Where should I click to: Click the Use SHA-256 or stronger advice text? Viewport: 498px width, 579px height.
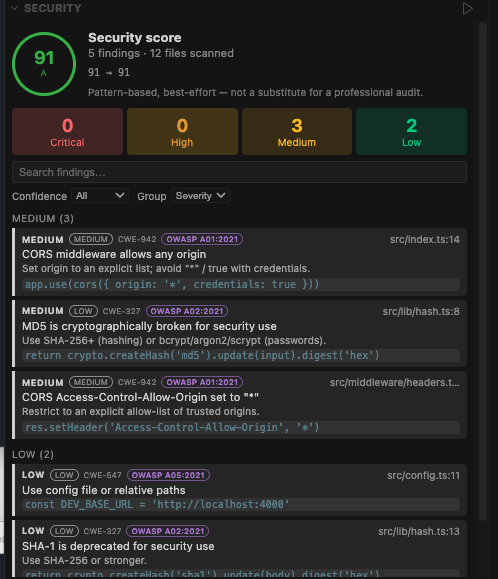point(85,561)
